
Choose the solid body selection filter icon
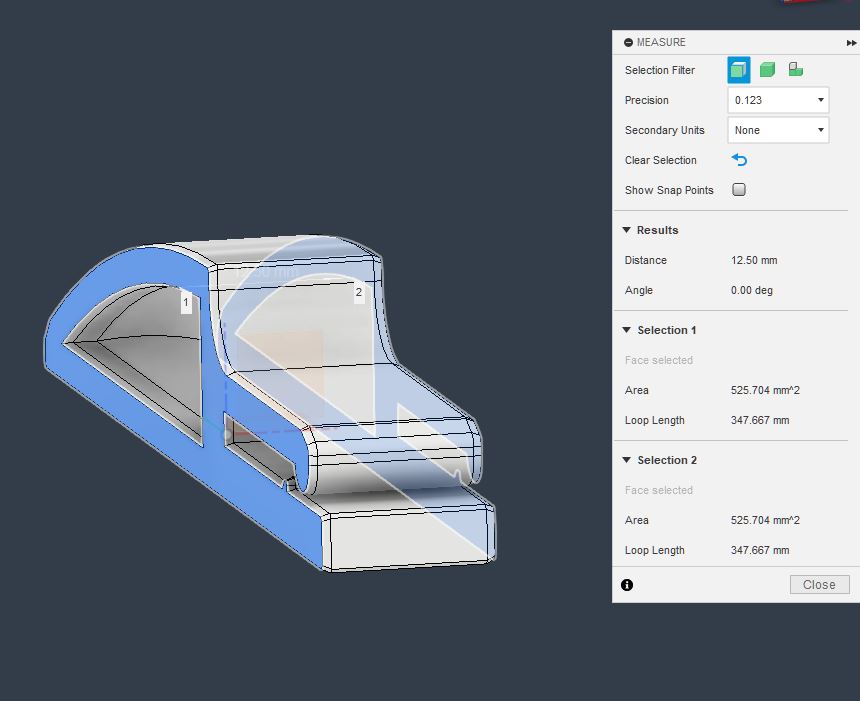(767, 70)
